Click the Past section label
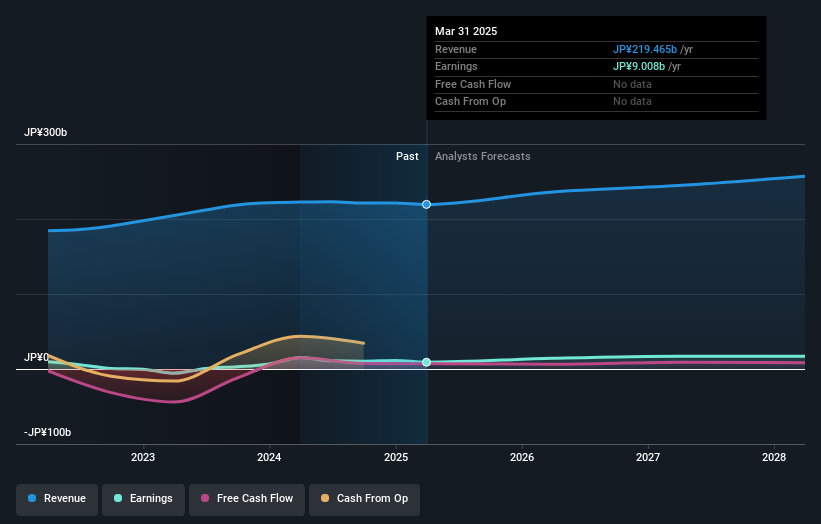The height and width of the screenshot is (524, 821). tap(407, 157)
